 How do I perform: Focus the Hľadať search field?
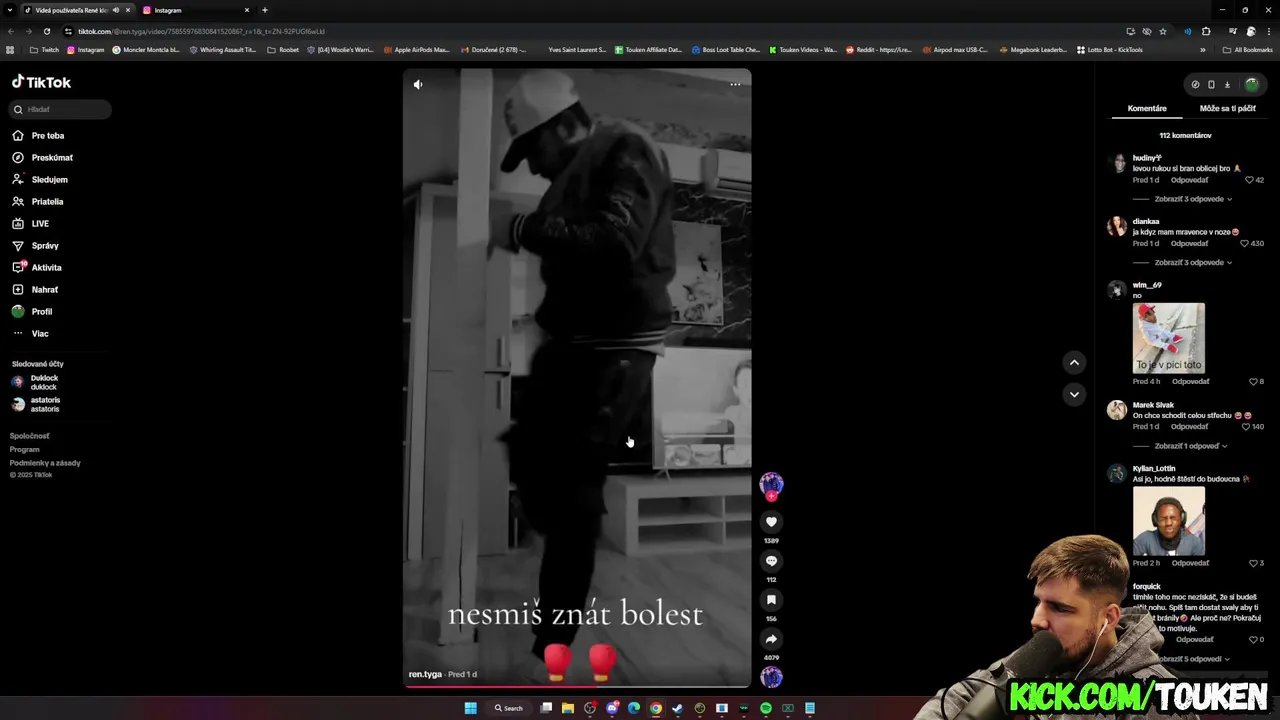(x=61, y=109)
